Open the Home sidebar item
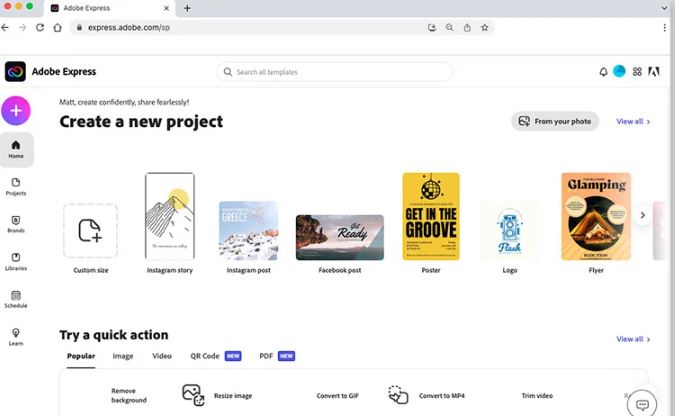This screenshot has height=416, width=675. (x=16, y=149)
